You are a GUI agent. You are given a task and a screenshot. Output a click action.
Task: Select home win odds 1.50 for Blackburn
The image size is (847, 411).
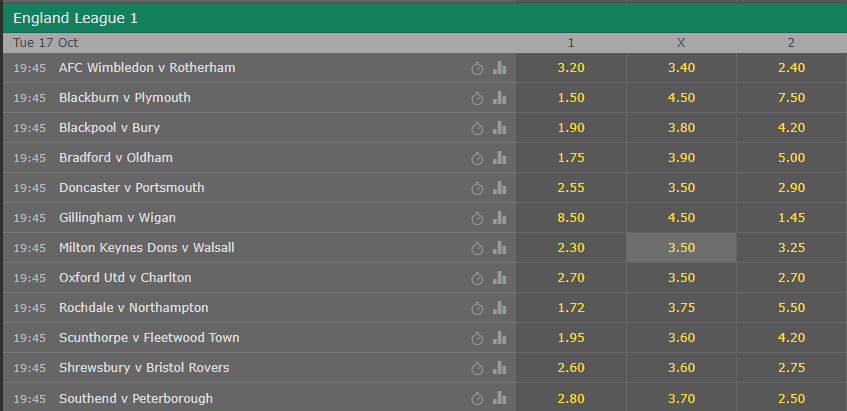coord(571,98)
